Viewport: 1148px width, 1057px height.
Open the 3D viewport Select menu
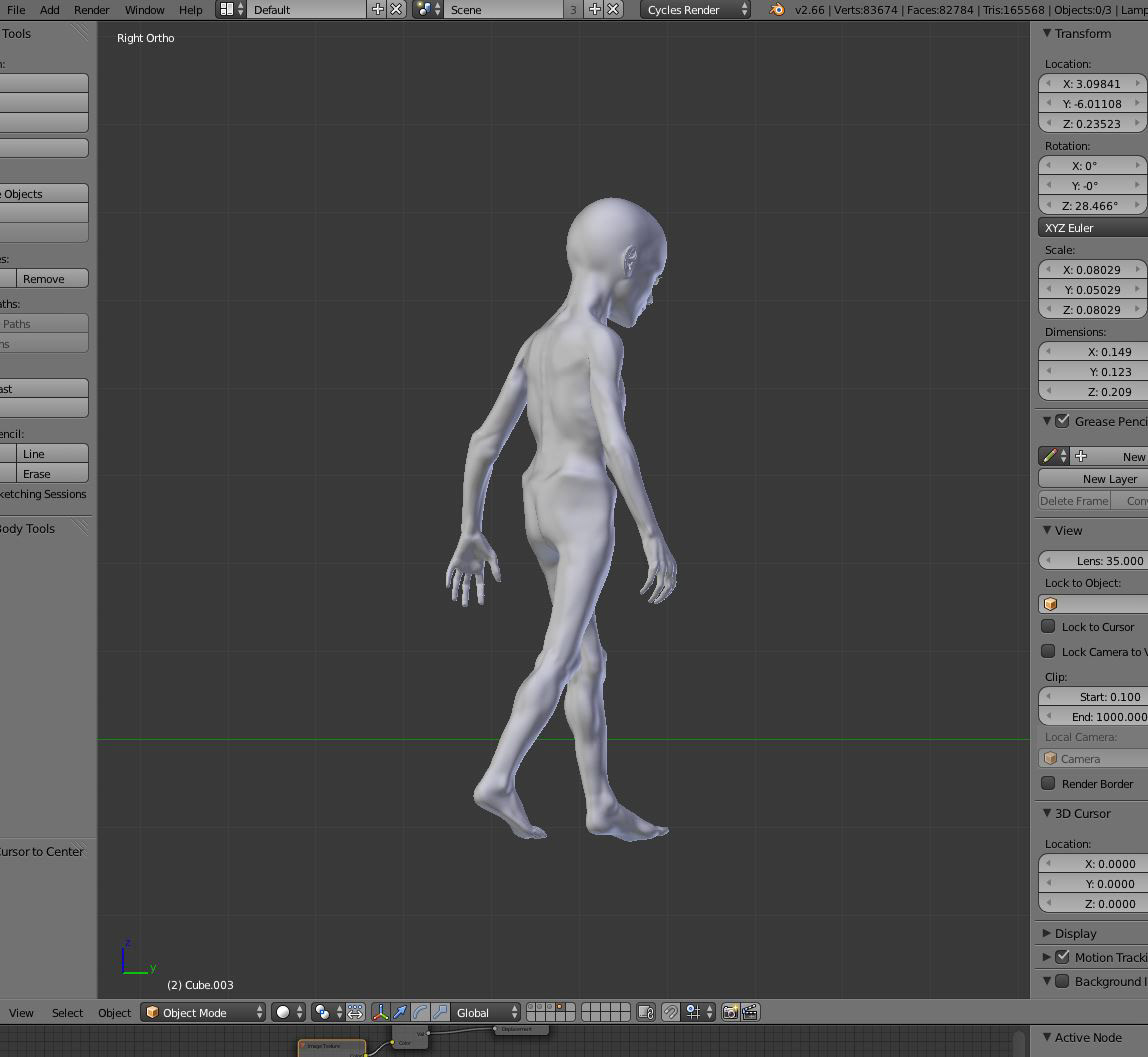[67, 1012]
